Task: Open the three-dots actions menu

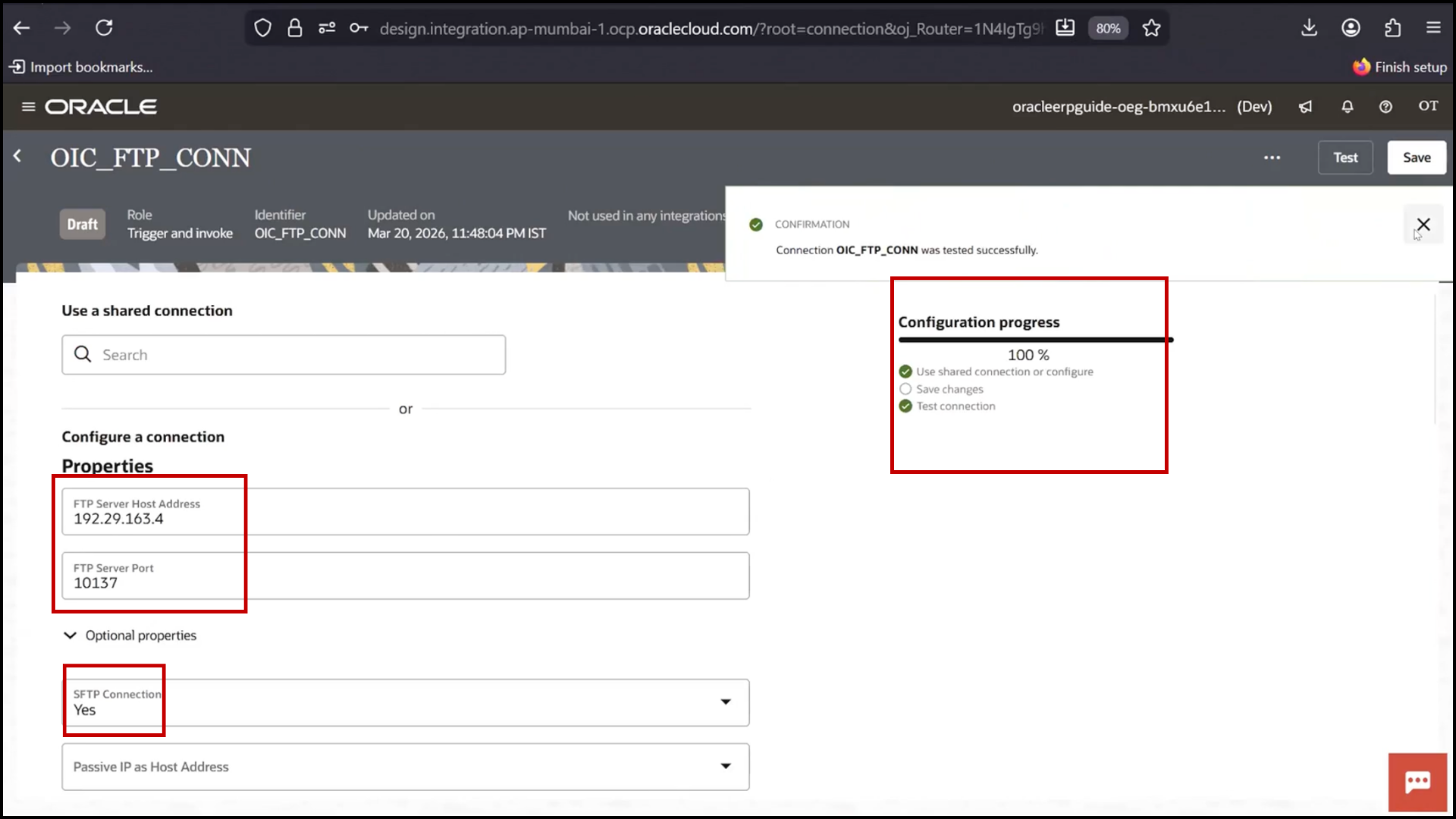Action: pos(1272,158)
